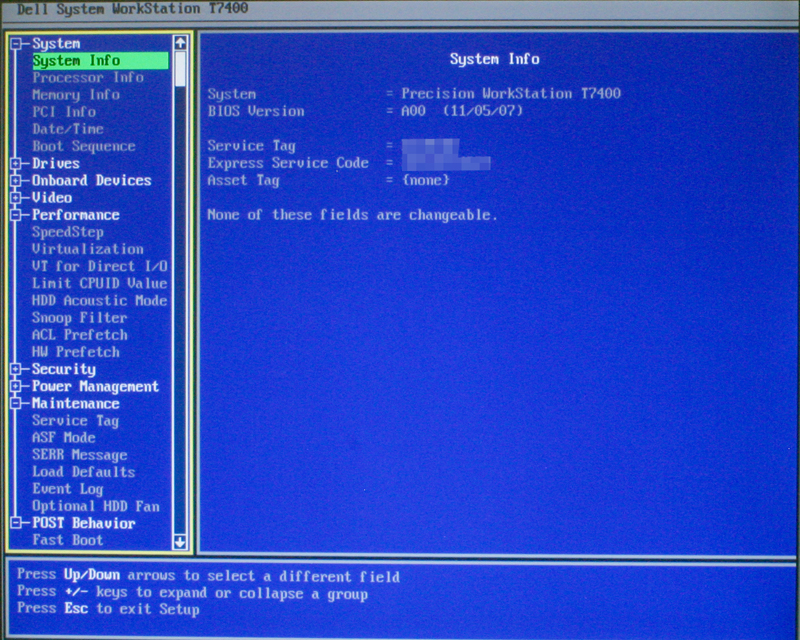
Task: Select the Onboard Devices group label
Action: pos(92,181)
